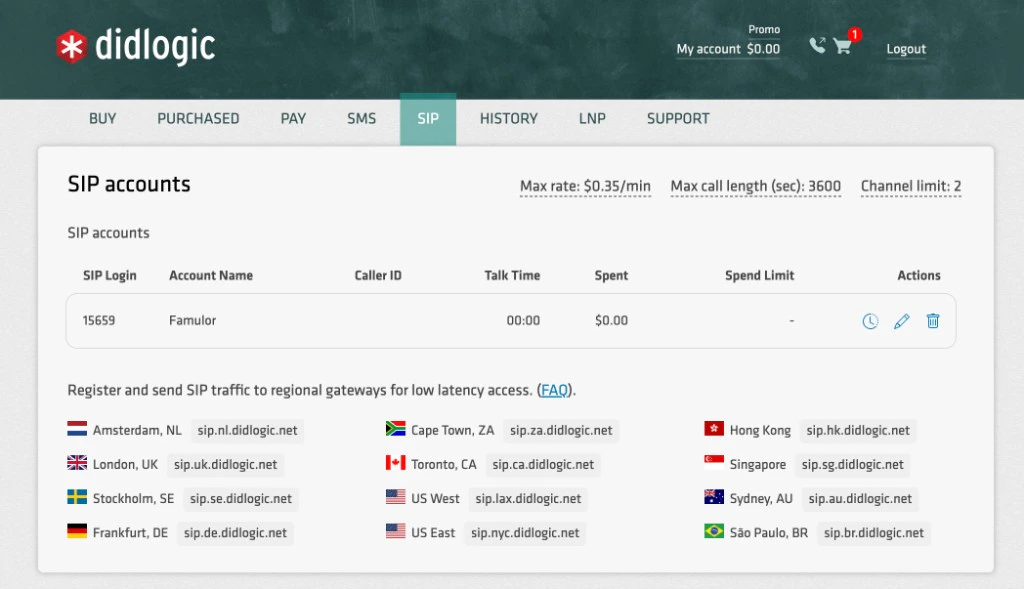Select the sip.nl.didlogic.net gateway address
Image resolution: width=1024 pixels, height=589 pixels.
click(x=248, y=430)
